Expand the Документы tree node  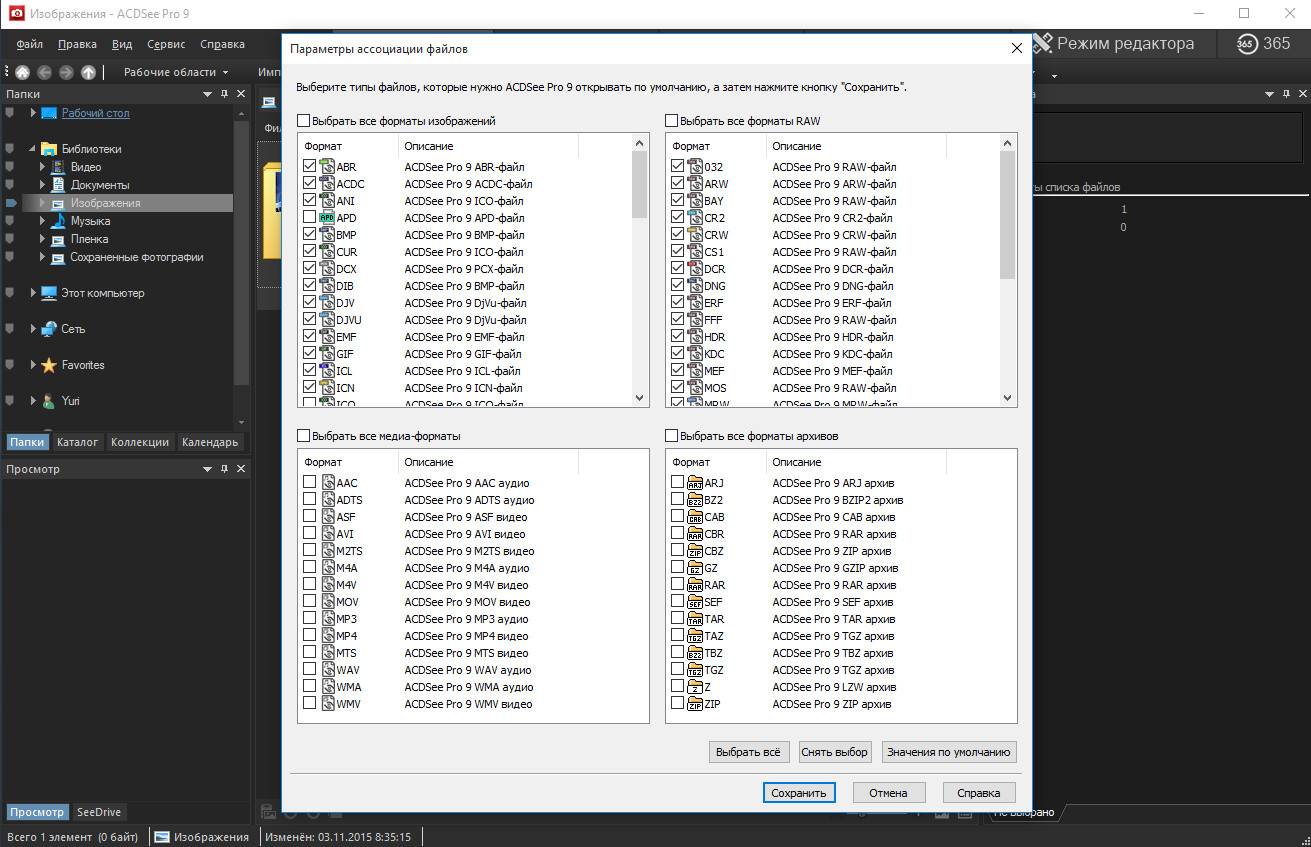click(42, 185)
